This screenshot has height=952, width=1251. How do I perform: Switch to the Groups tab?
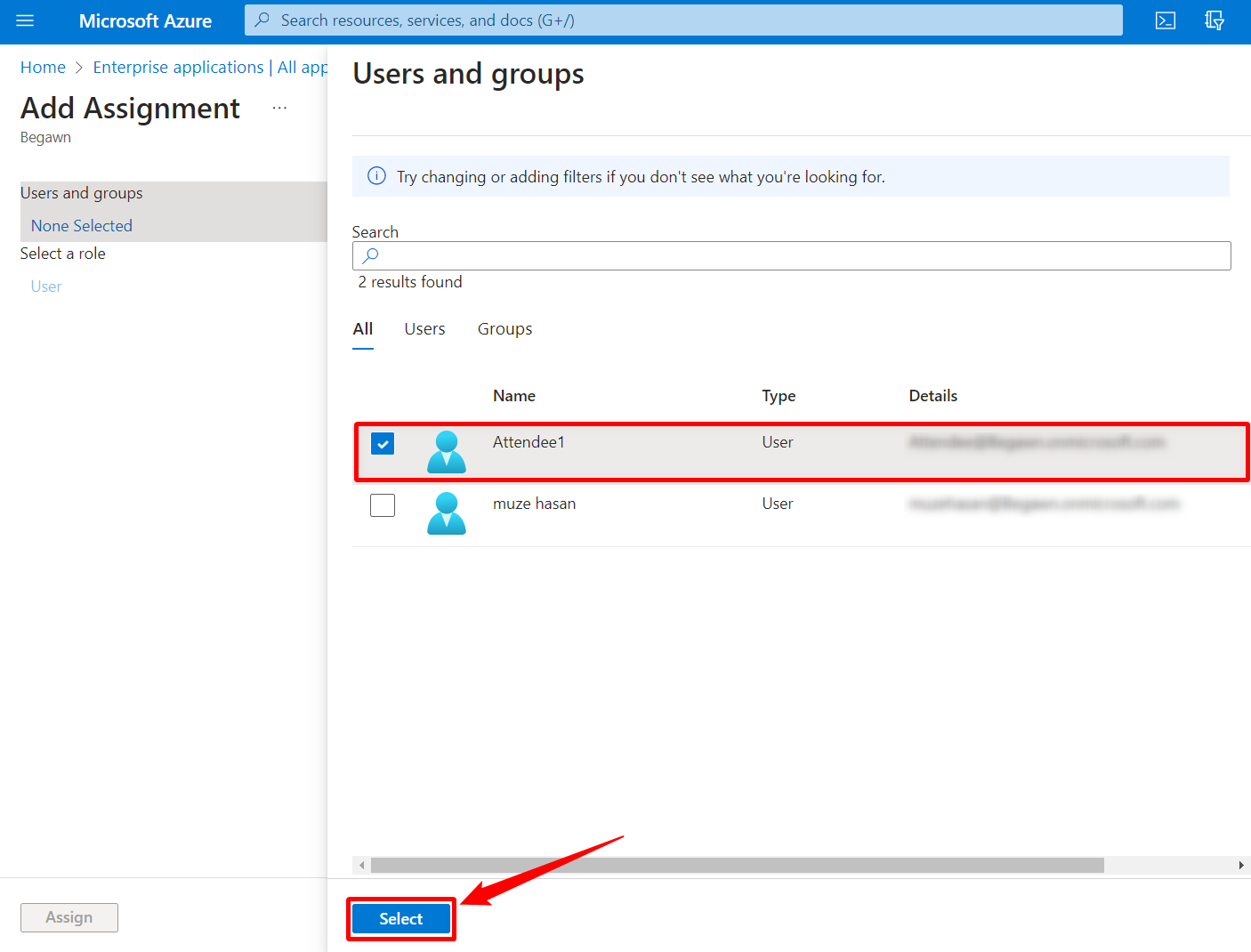coord(504,329)
